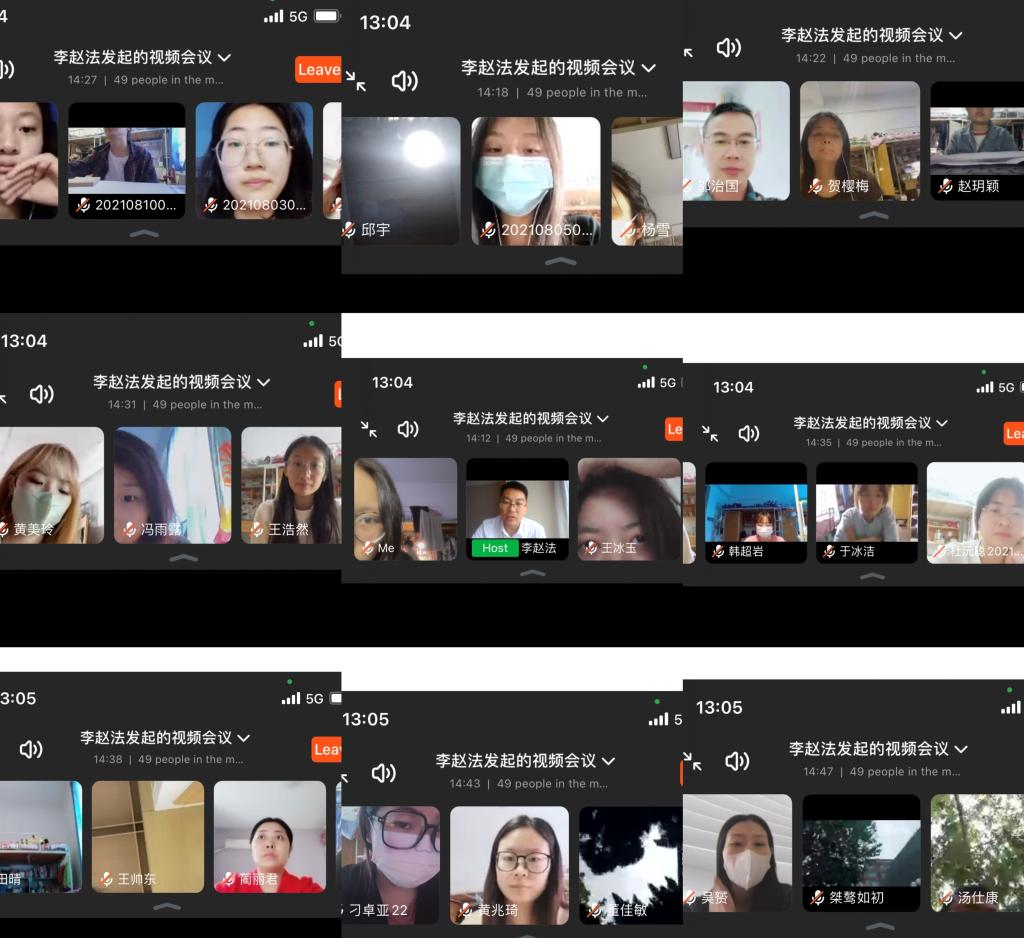This screenshot has height=938, width=1024.
Task: Click the Leave button in the 14:27 meeting
Action: [x=318, y=69]
